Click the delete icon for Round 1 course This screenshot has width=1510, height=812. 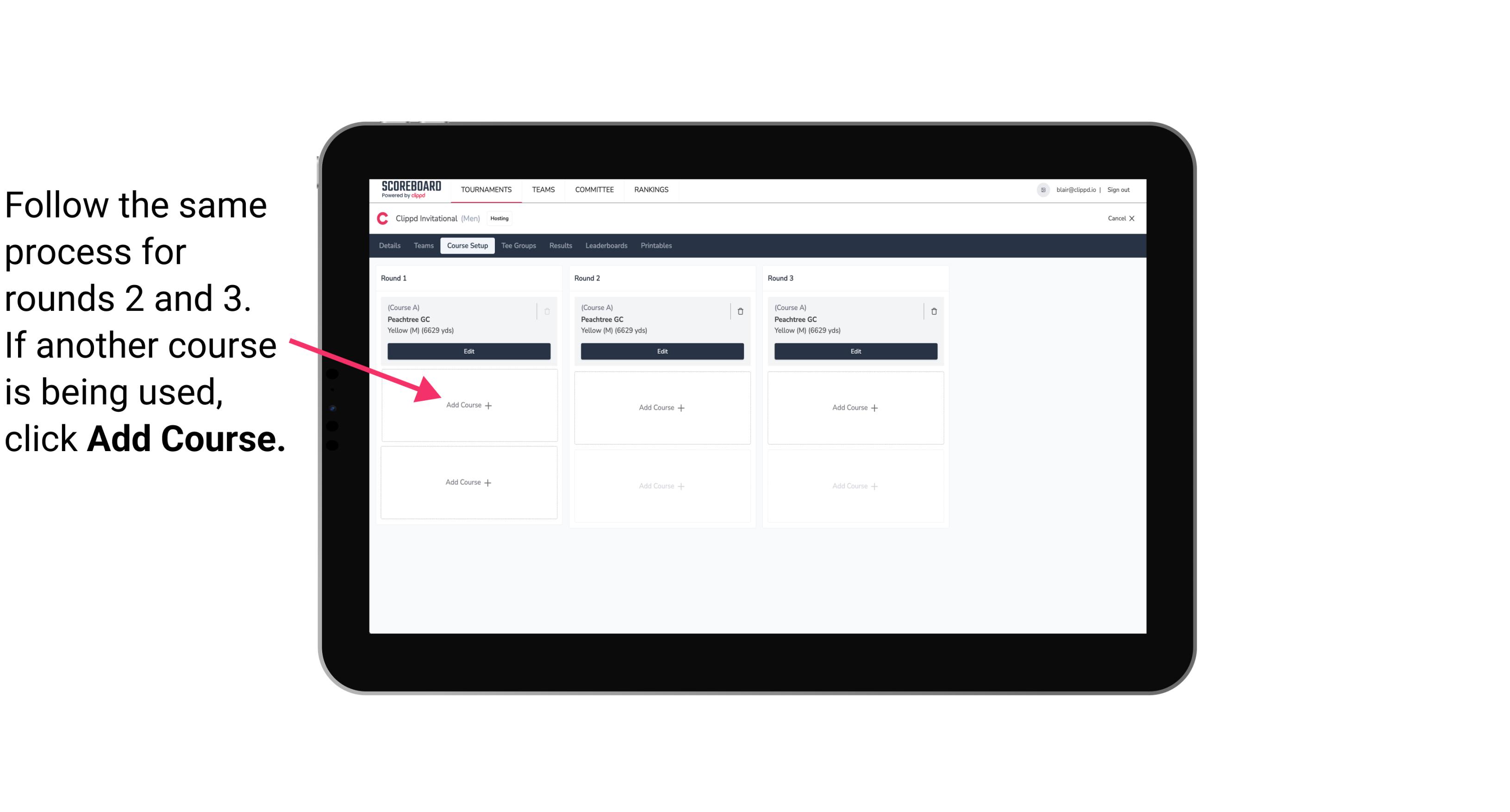click(547, 310)
